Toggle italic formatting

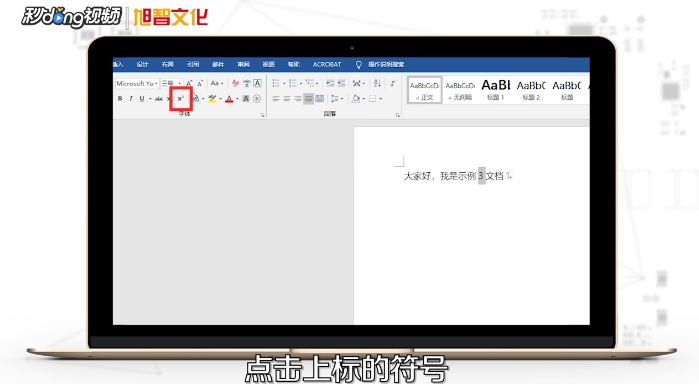(131, 99)
